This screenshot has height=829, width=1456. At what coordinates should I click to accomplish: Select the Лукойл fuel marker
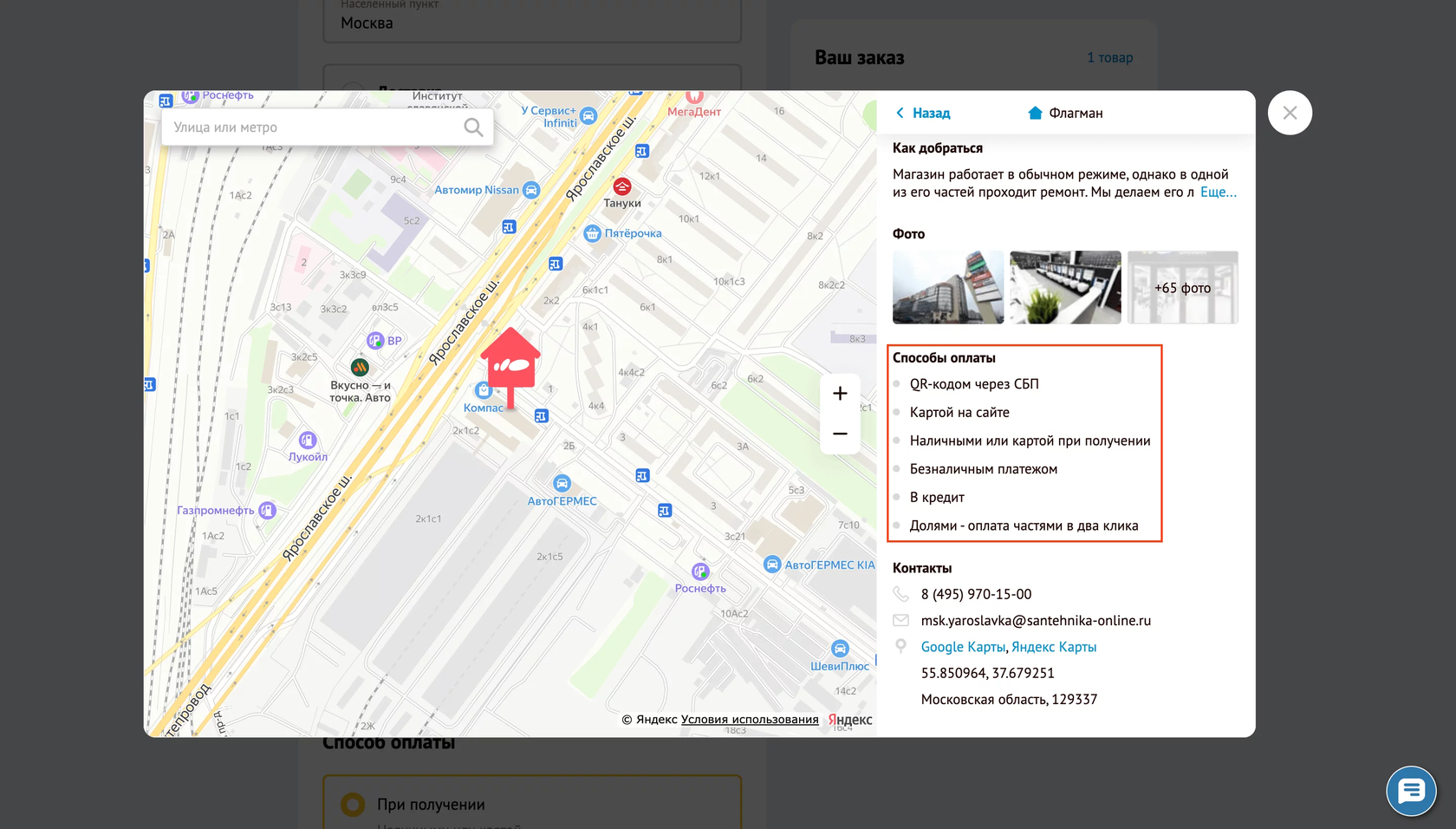[x=308, y=441]
